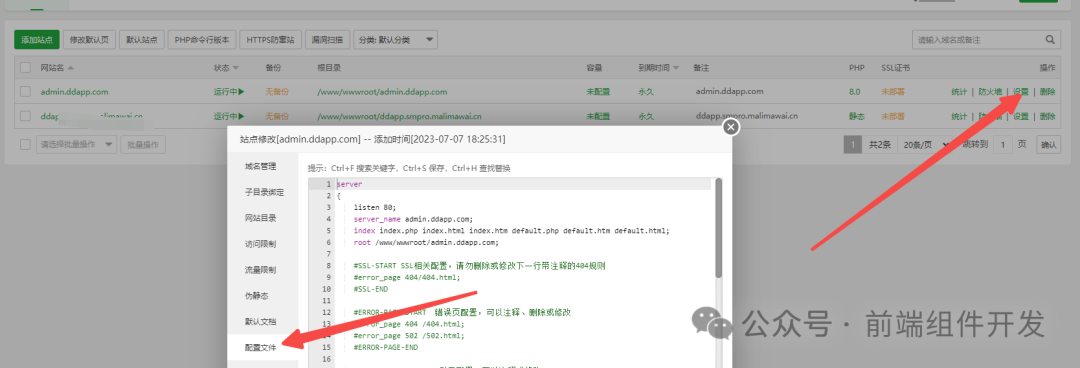Image resolution: width=1080 pixels, height=368 pixels.
Task: Click the search magnifier icon
Action: [1050, 40]
